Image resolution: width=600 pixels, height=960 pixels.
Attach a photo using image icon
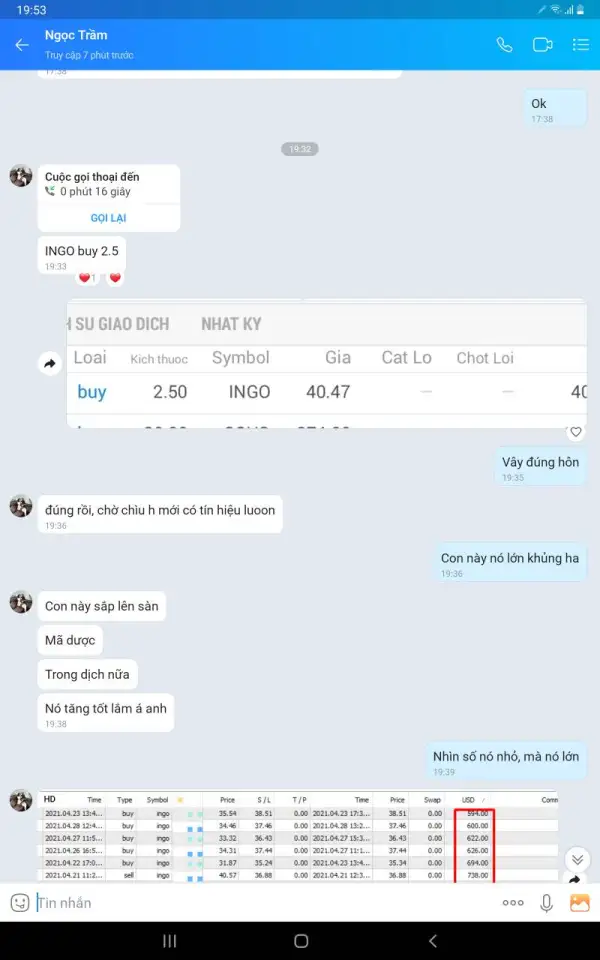point(579,902)
